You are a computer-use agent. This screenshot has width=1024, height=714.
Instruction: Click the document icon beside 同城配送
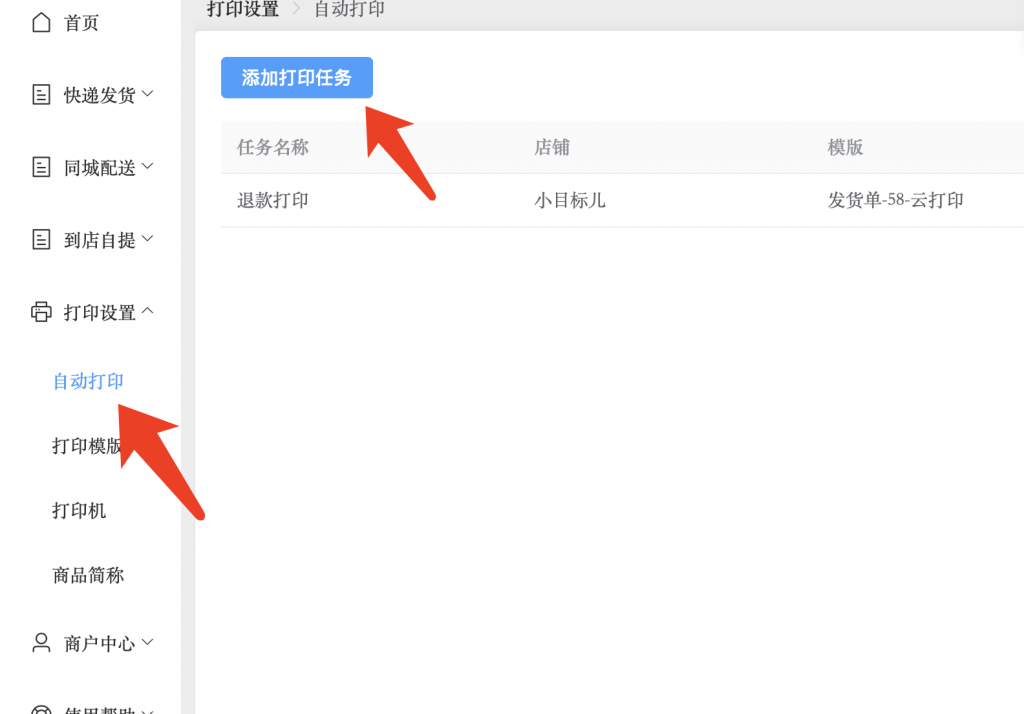(41, 167)
